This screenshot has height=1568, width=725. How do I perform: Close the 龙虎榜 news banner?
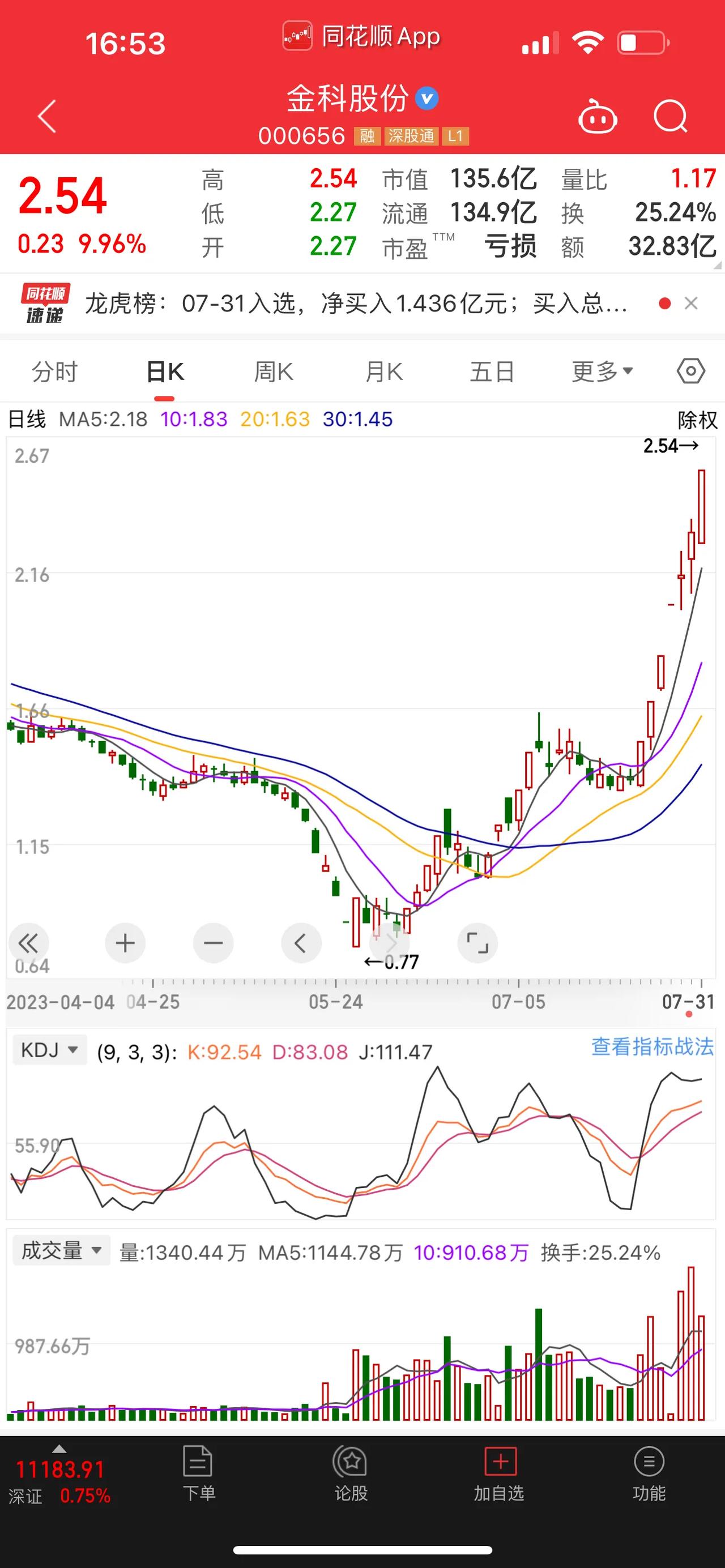pos(691,303)
